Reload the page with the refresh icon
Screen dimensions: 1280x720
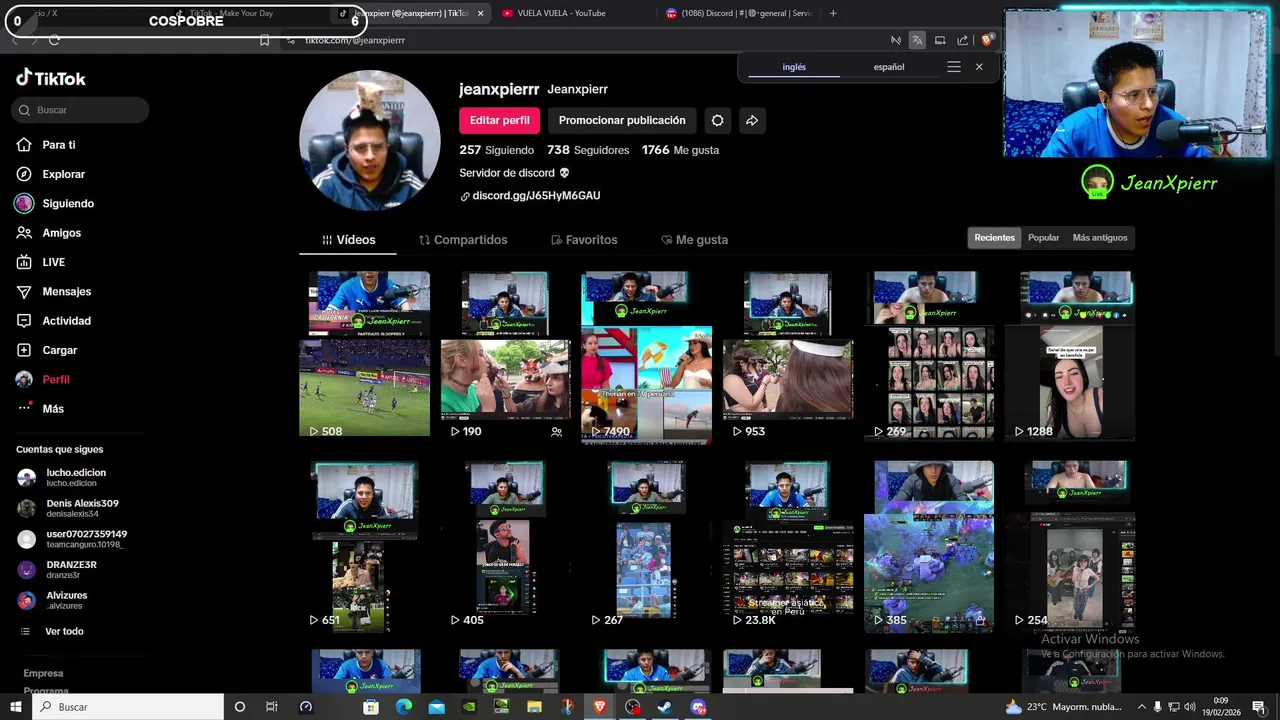pyautogui.click(x=54, y=40)
